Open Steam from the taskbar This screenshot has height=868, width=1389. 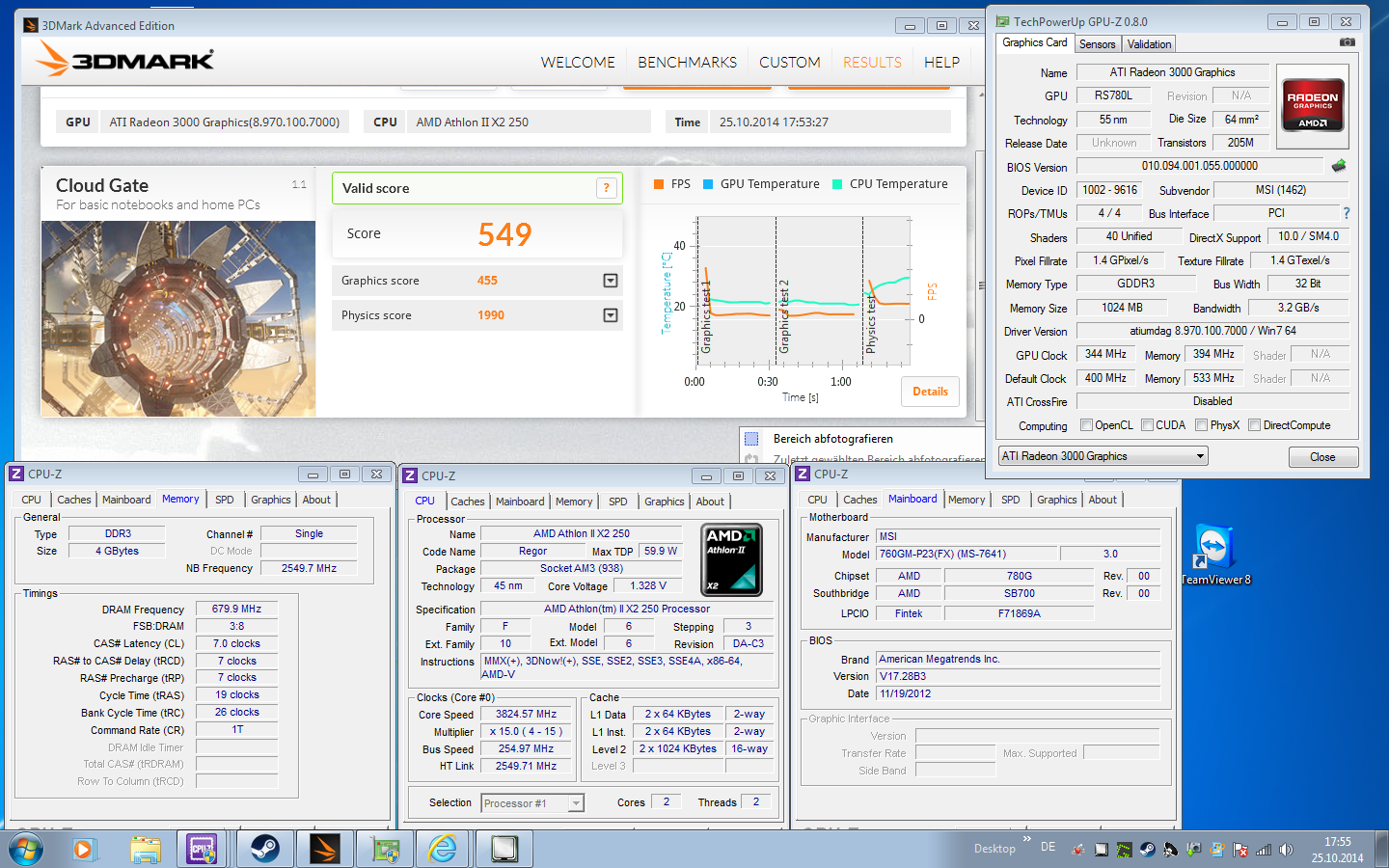265,850
